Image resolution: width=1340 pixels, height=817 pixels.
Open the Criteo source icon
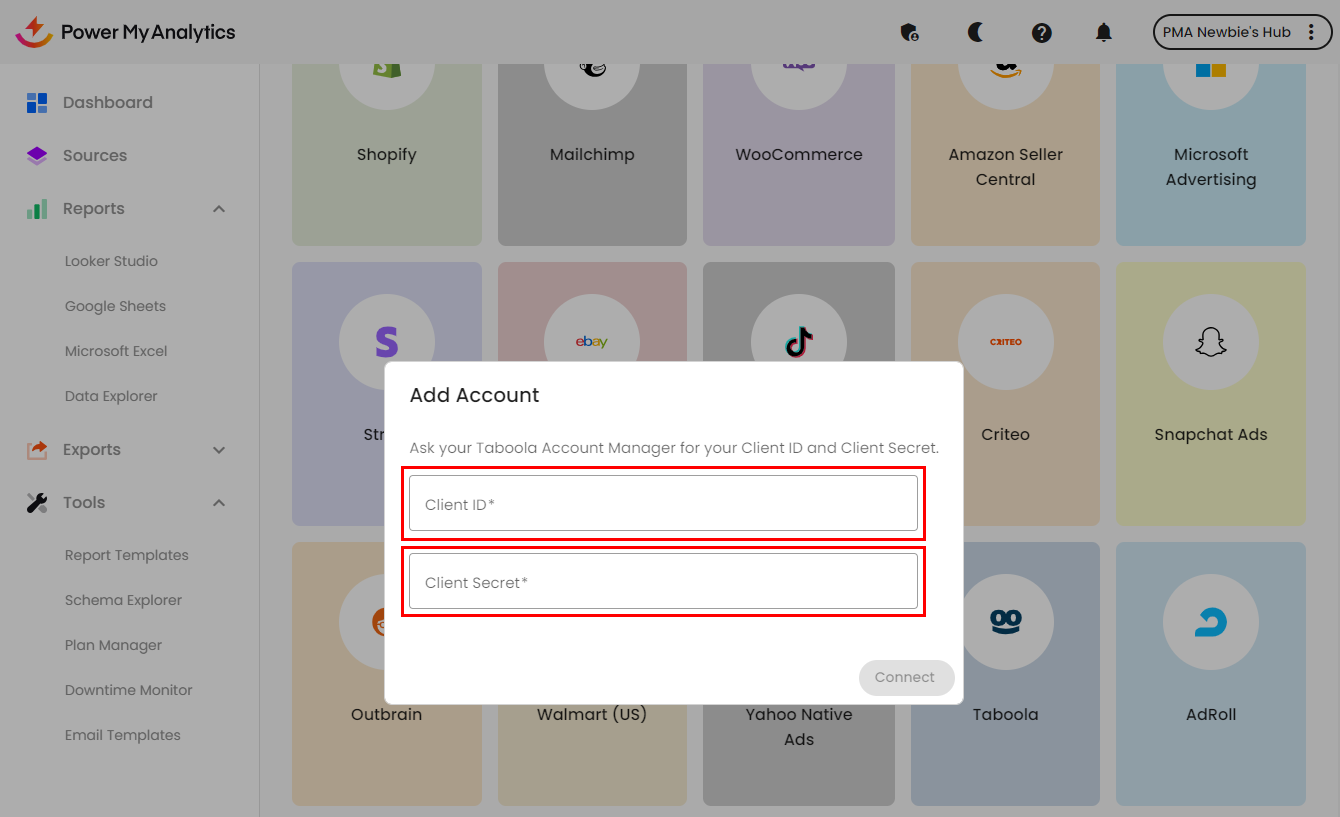coord(1005,342)
